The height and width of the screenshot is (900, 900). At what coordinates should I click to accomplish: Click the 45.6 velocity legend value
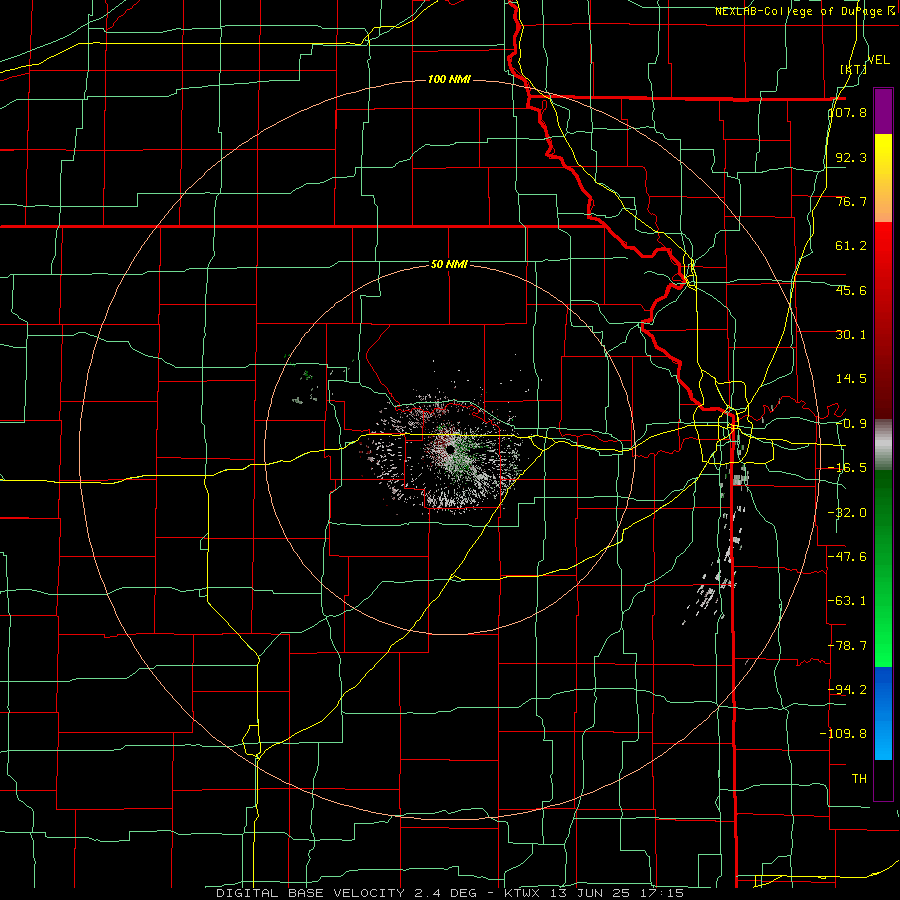[851, 290]
